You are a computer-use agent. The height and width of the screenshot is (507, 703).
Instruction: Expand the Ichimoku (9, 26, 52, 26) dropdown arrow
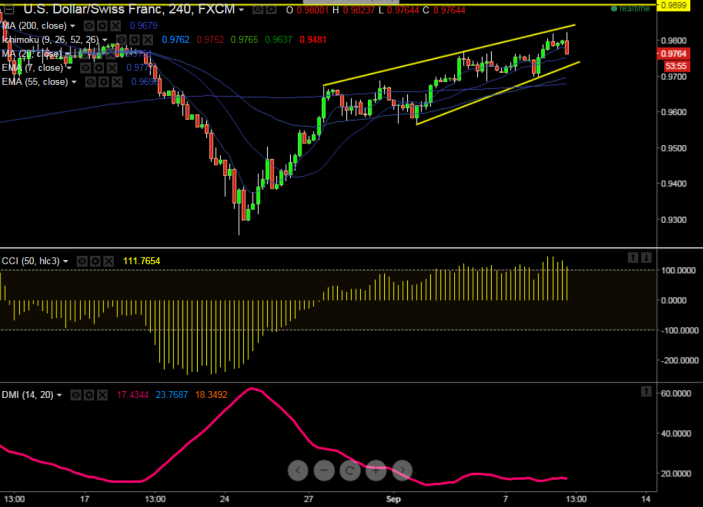click(x=105, y=40)
